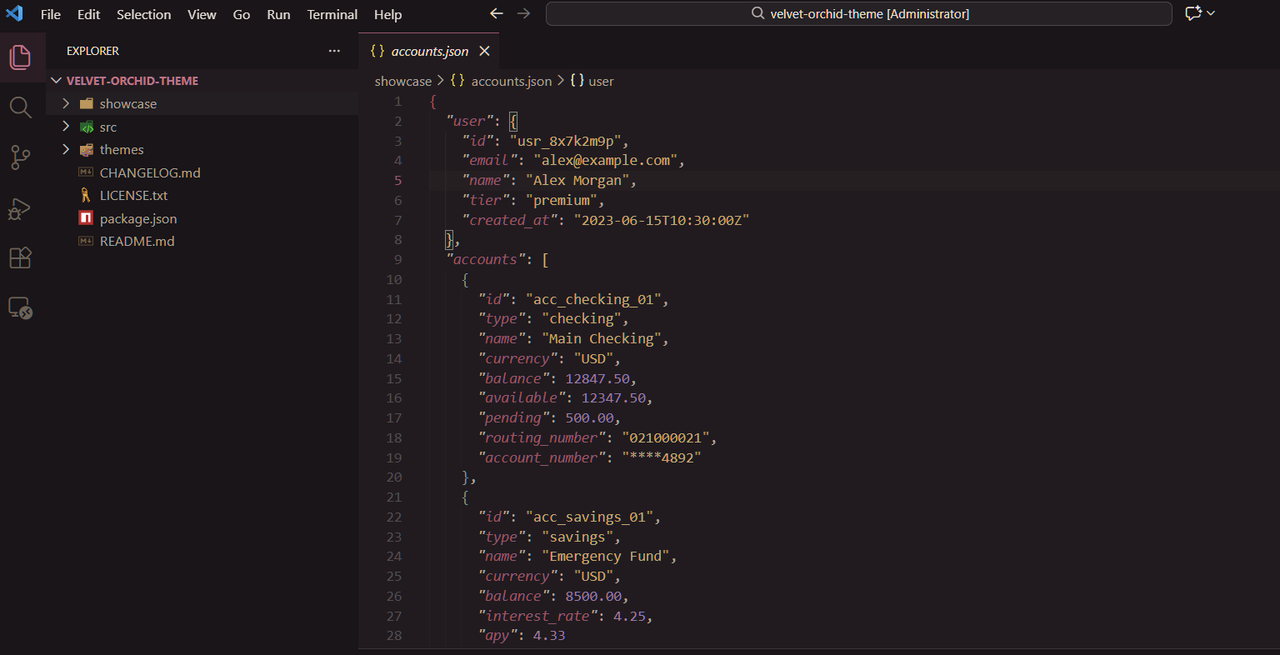Click the src folder icon
Screen dimensions: 1280x655
point(86,127)
